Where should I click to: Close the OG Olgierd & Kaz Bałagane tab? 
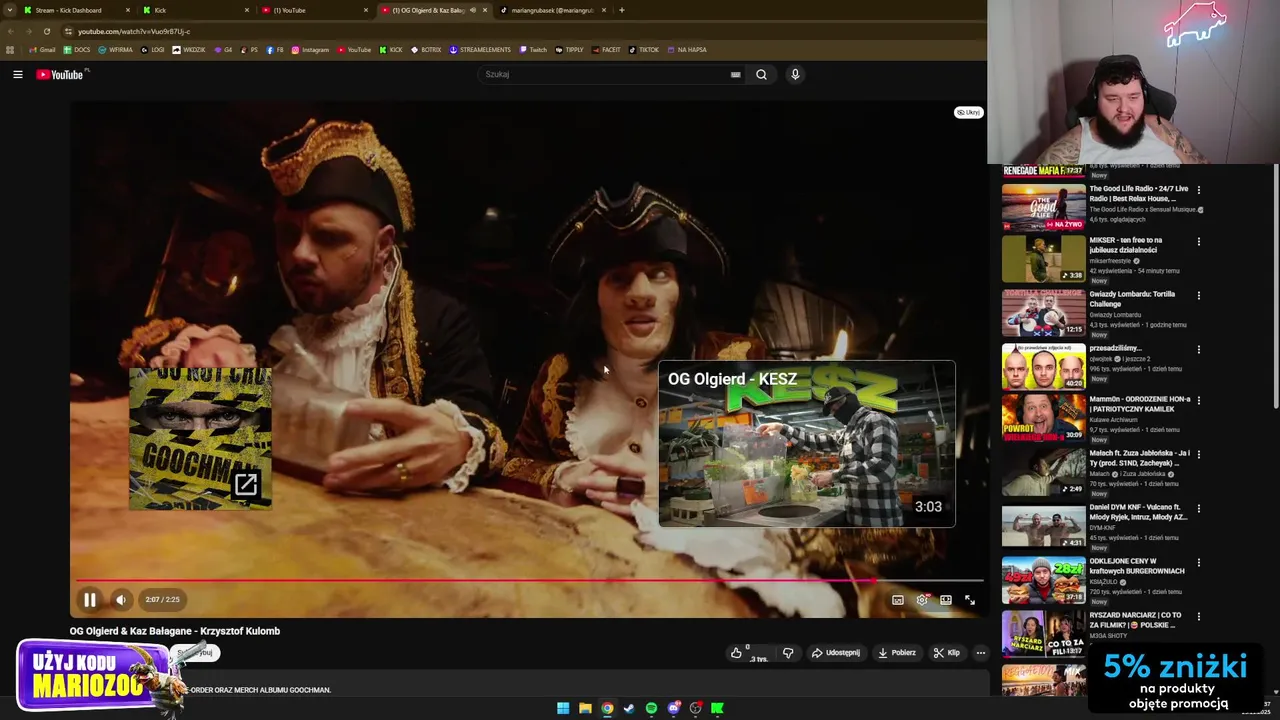(x=485, y=10)
